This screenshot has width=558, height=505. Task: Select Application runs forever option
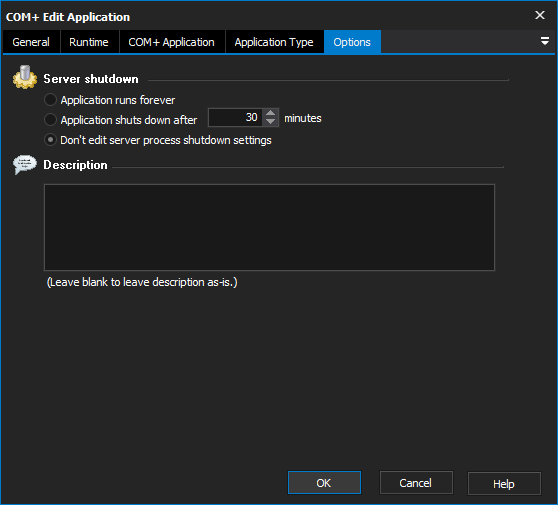110,100
